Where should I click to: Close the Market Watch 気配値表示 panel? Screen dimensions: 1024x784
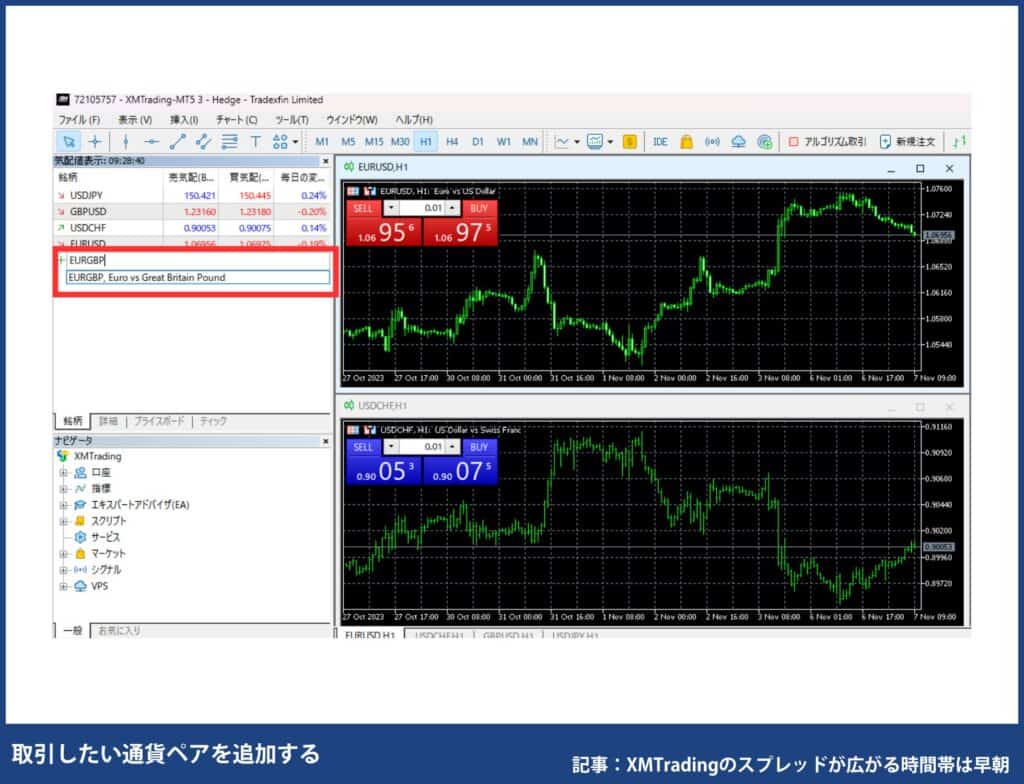point(325,161)
